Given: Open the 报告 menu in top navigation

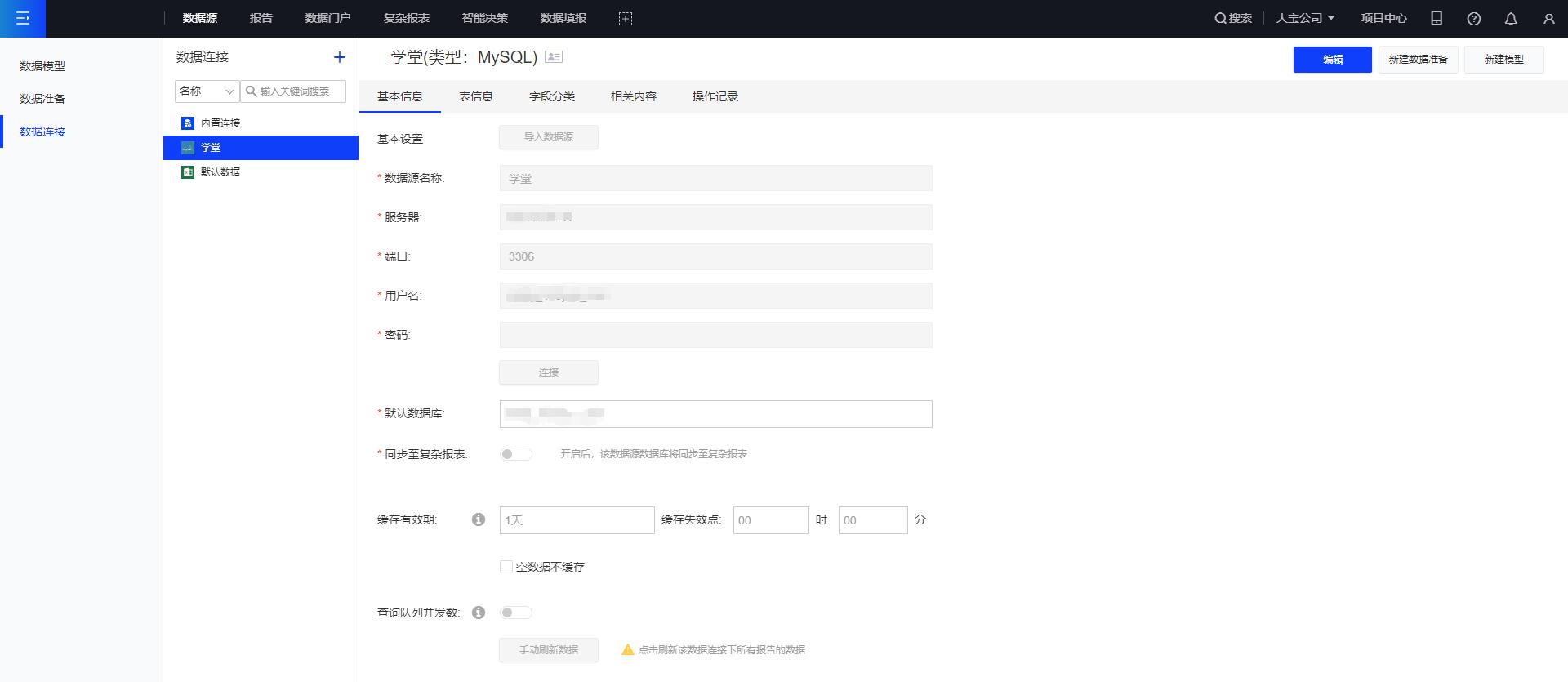Looking at the screenshot, I should coord(261,18).
